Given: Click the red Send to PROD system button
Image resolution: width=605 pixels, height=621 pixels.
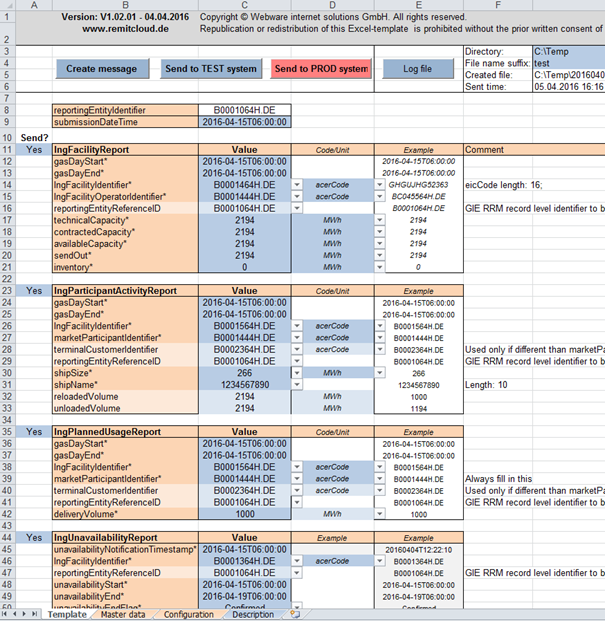Looking at the screenshot, I should click(320, 69).
